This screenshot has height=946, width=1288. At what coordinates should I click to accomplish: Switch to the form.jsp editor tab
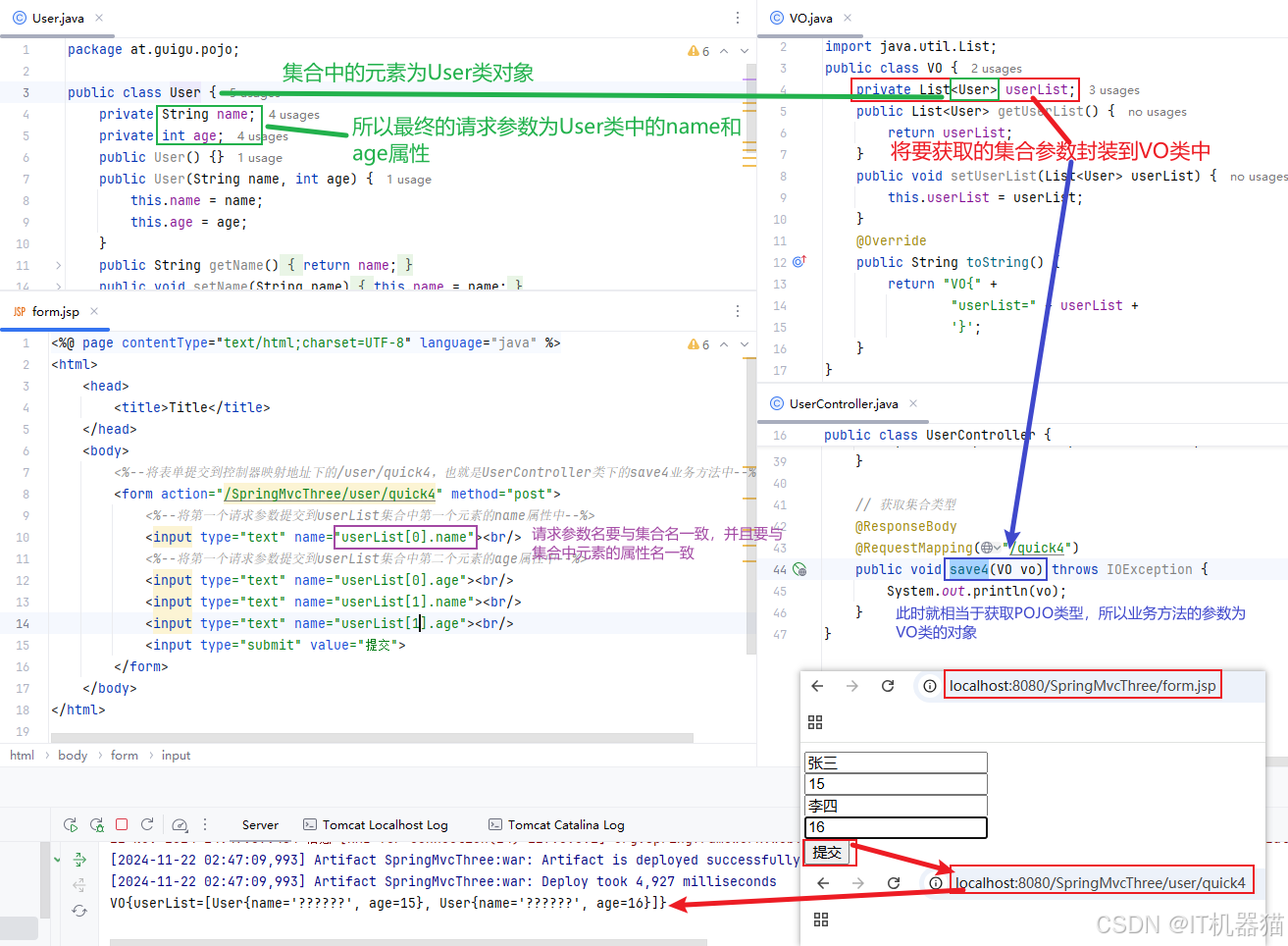(x=56, y=311)
